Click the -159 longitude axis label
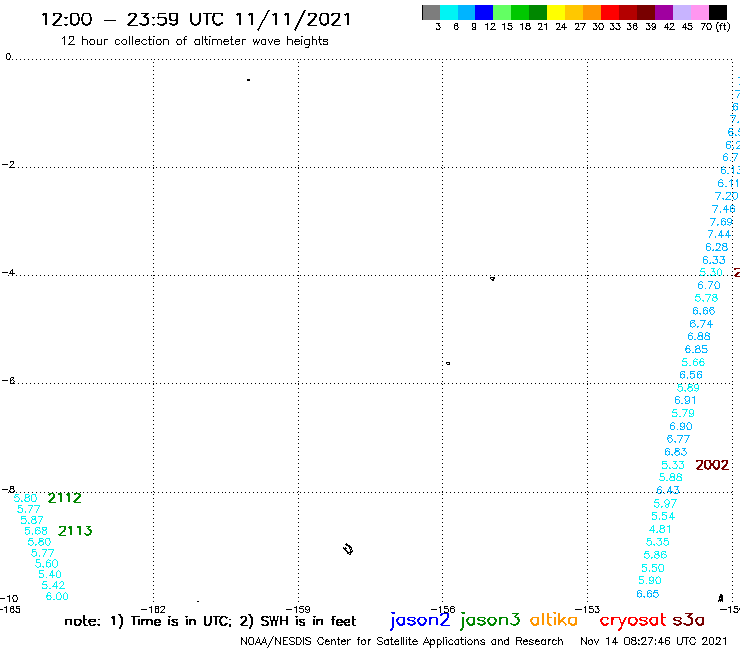Image resolution: width=740 pixels, height=650 pixels. coord(298,609)
